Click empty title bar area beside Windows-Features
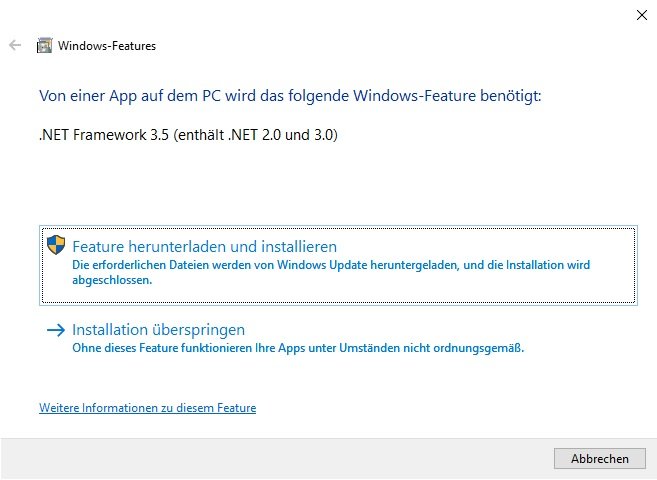This screenshot has width=657, height=480. point(377,45)
